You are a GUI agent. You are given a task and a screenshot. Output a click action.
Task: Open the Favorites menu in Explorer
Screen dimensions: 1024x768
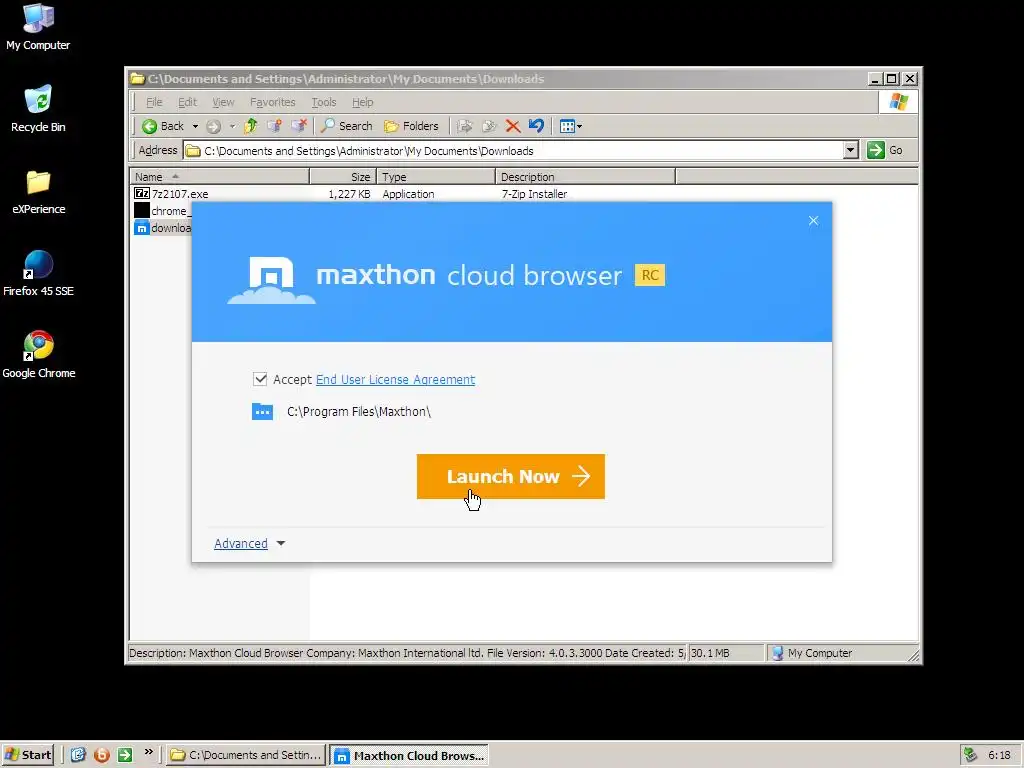click(272, 102)
